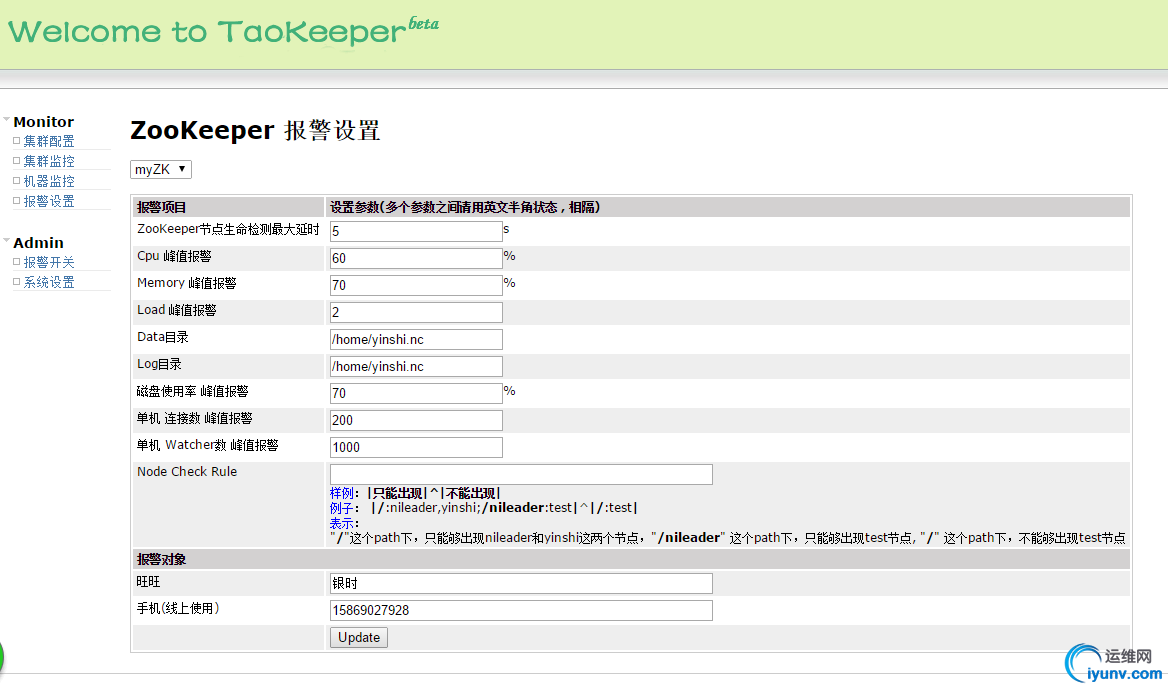Click the Node Check Rule label

tap(187, 472)
